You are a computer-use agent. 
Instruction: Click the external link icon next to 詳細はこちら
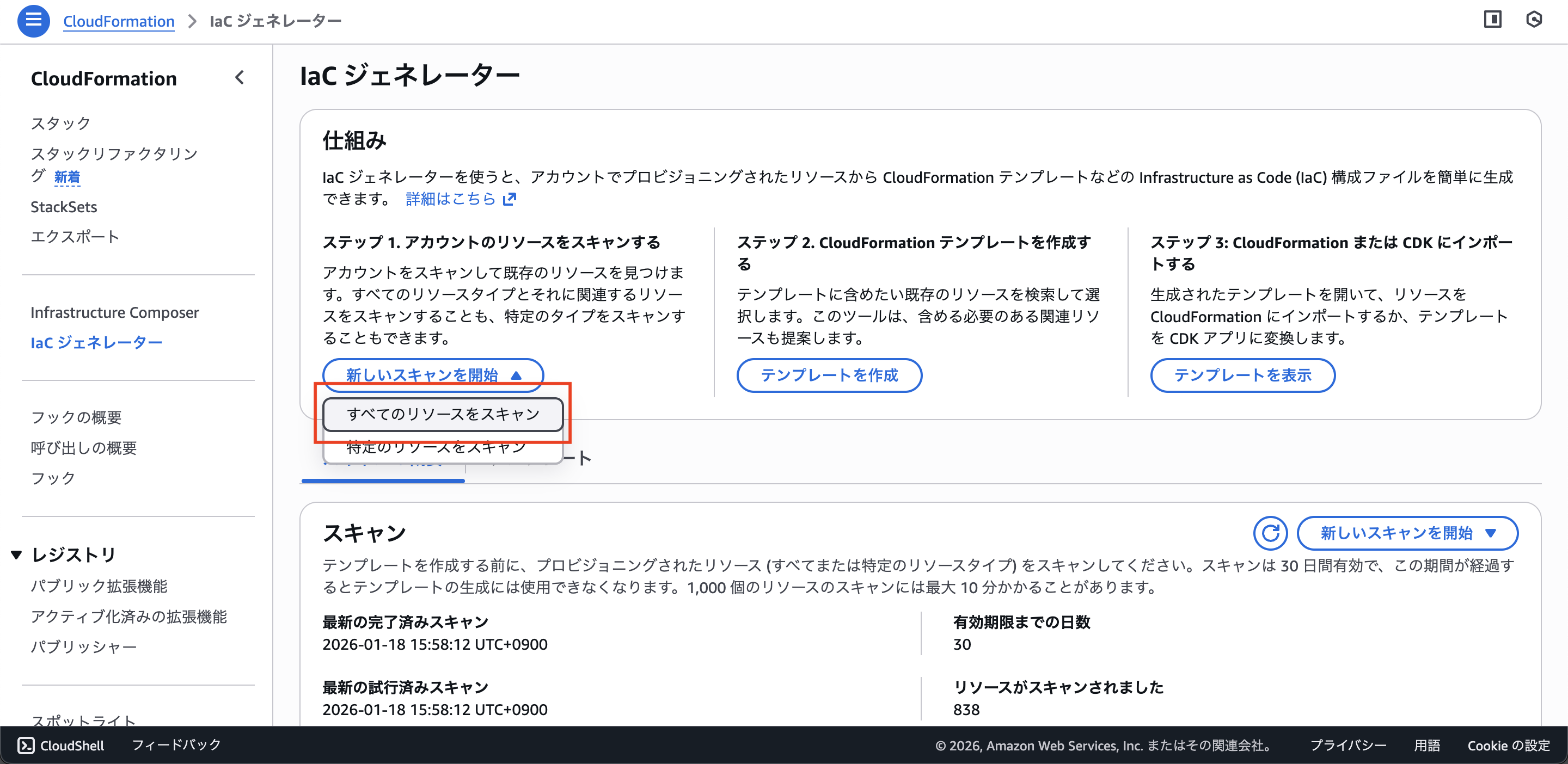[510, 199]
